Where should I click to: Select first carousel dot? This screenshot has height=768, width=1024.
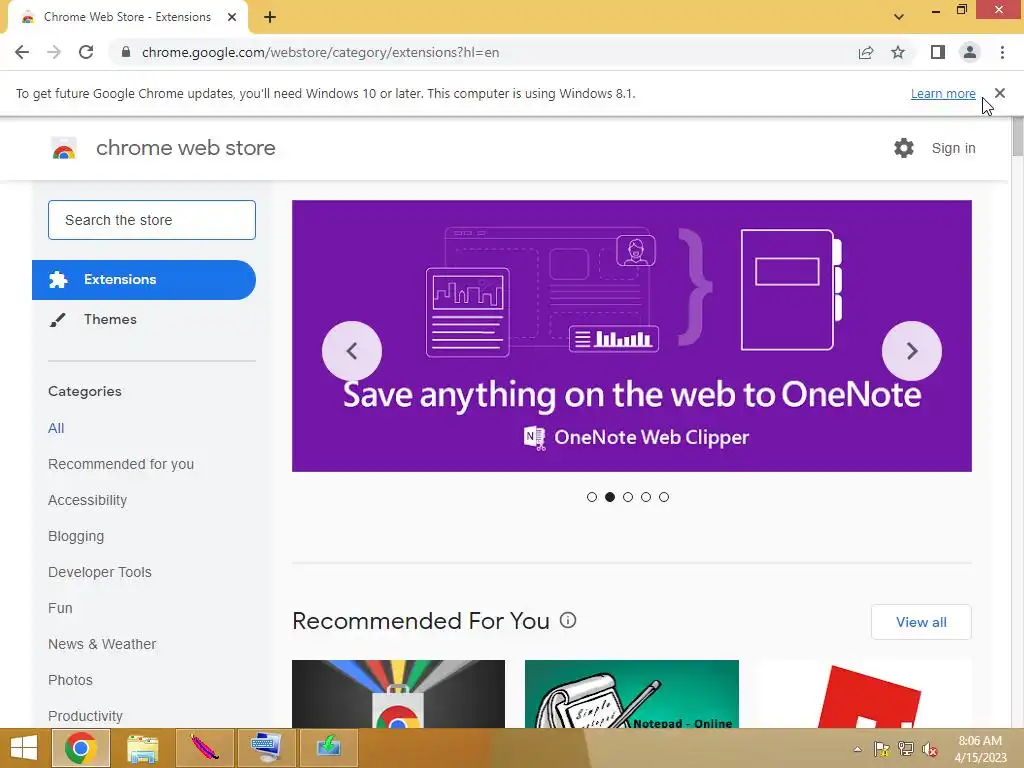click(x=592, y=497)
